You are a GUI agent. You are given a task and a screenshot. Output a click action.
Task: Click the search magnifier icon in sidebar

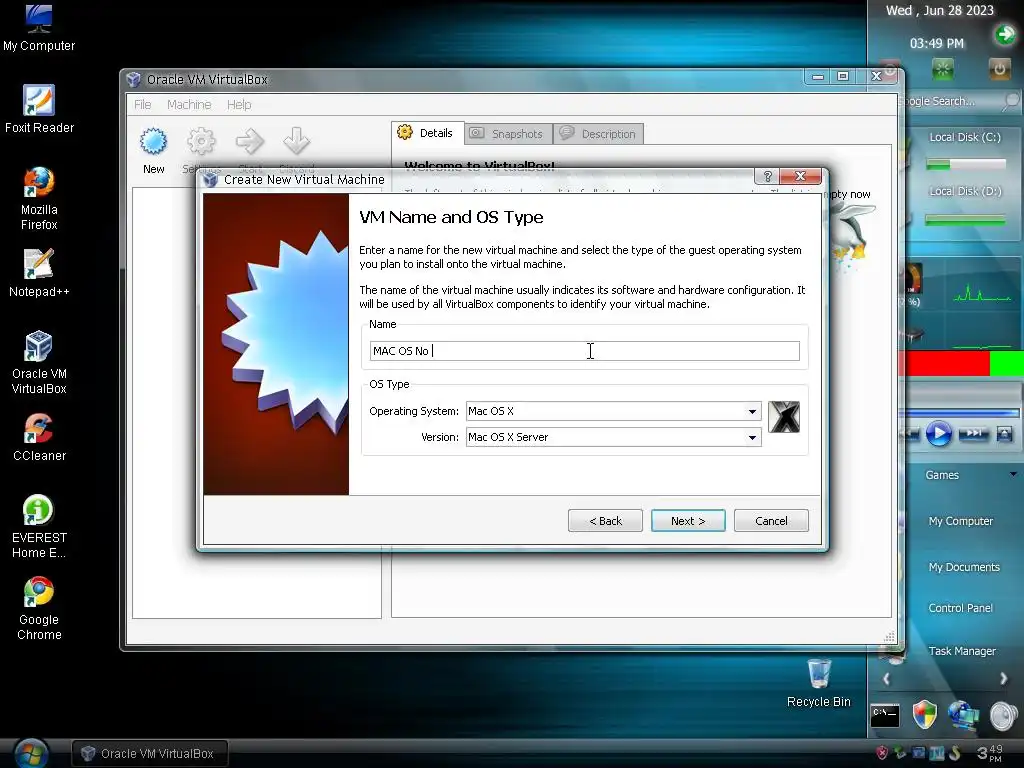point(1010,101)
